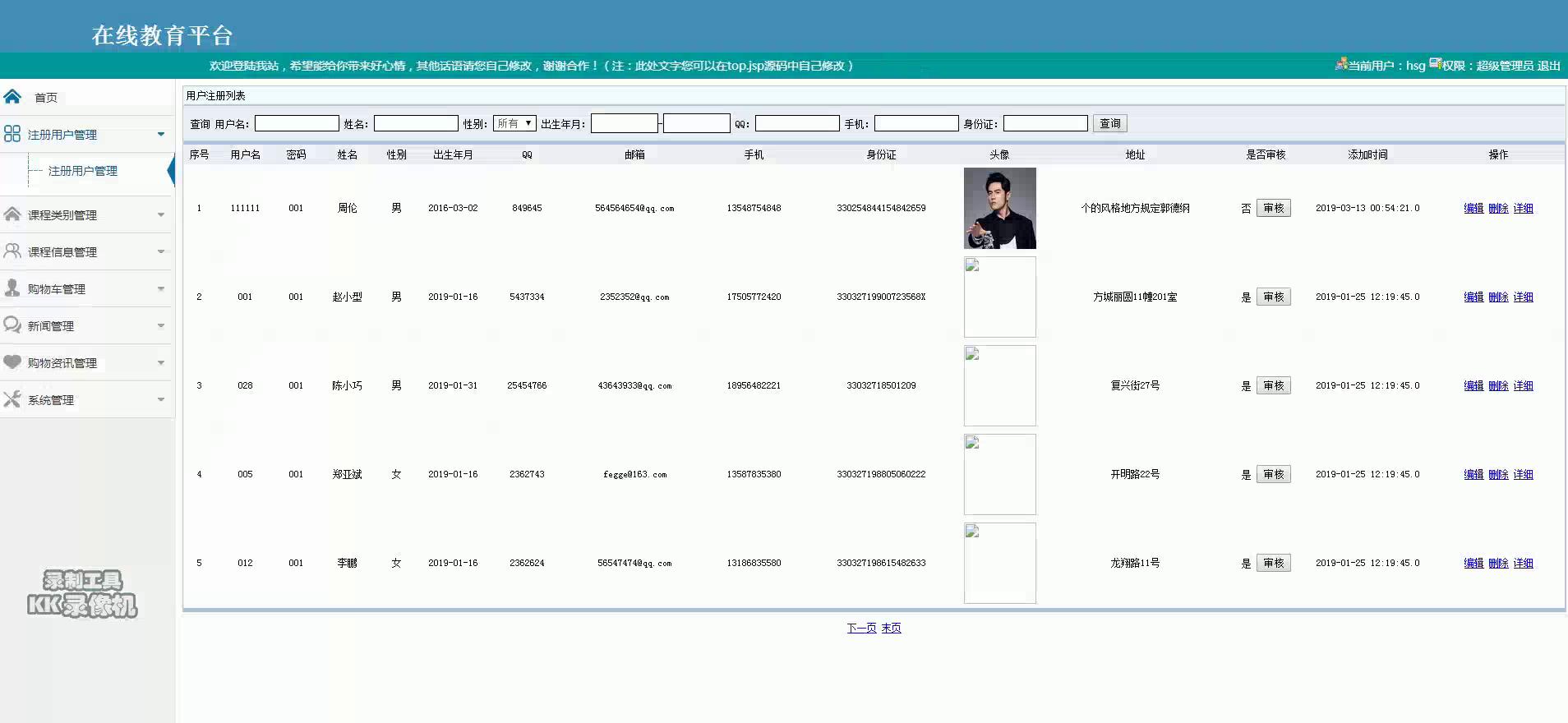Expand the 购物资讯管理 arrow
Viewport: 1568px width, 723px height.
click(161, 362)
